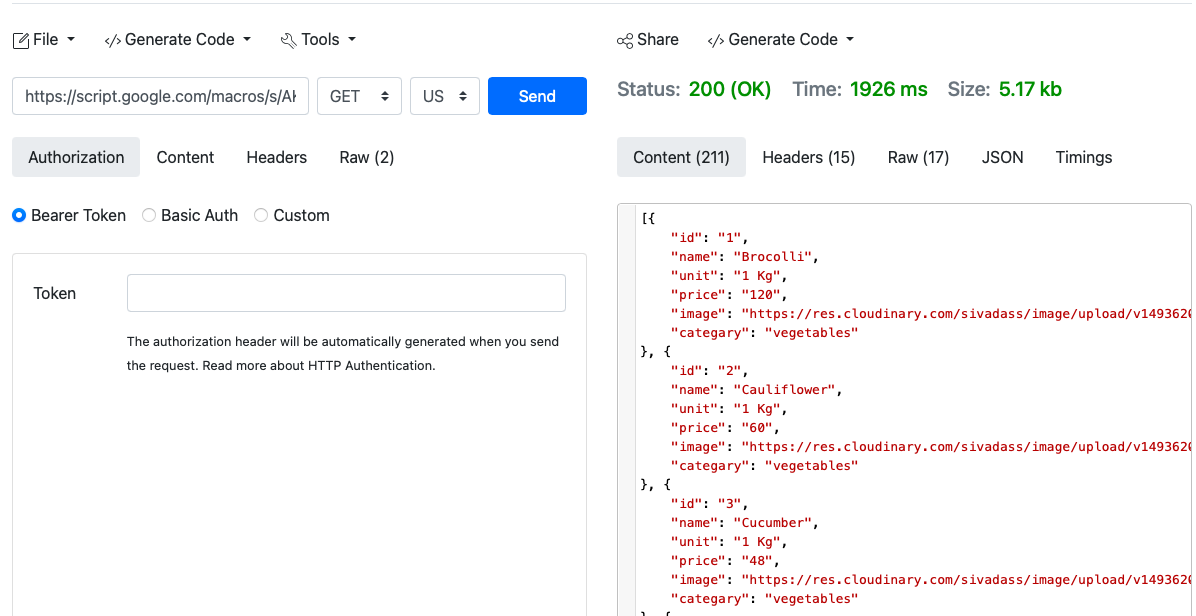Click the File edit icon
Screen dimensions: 1196x616
tap(20, 40)
